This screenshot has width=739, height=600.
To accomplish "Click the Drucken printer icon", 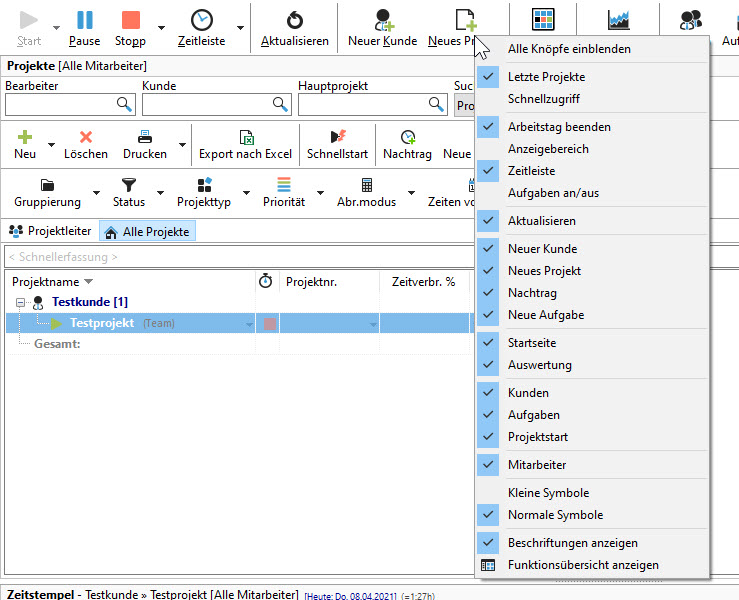I will point(145,137).
